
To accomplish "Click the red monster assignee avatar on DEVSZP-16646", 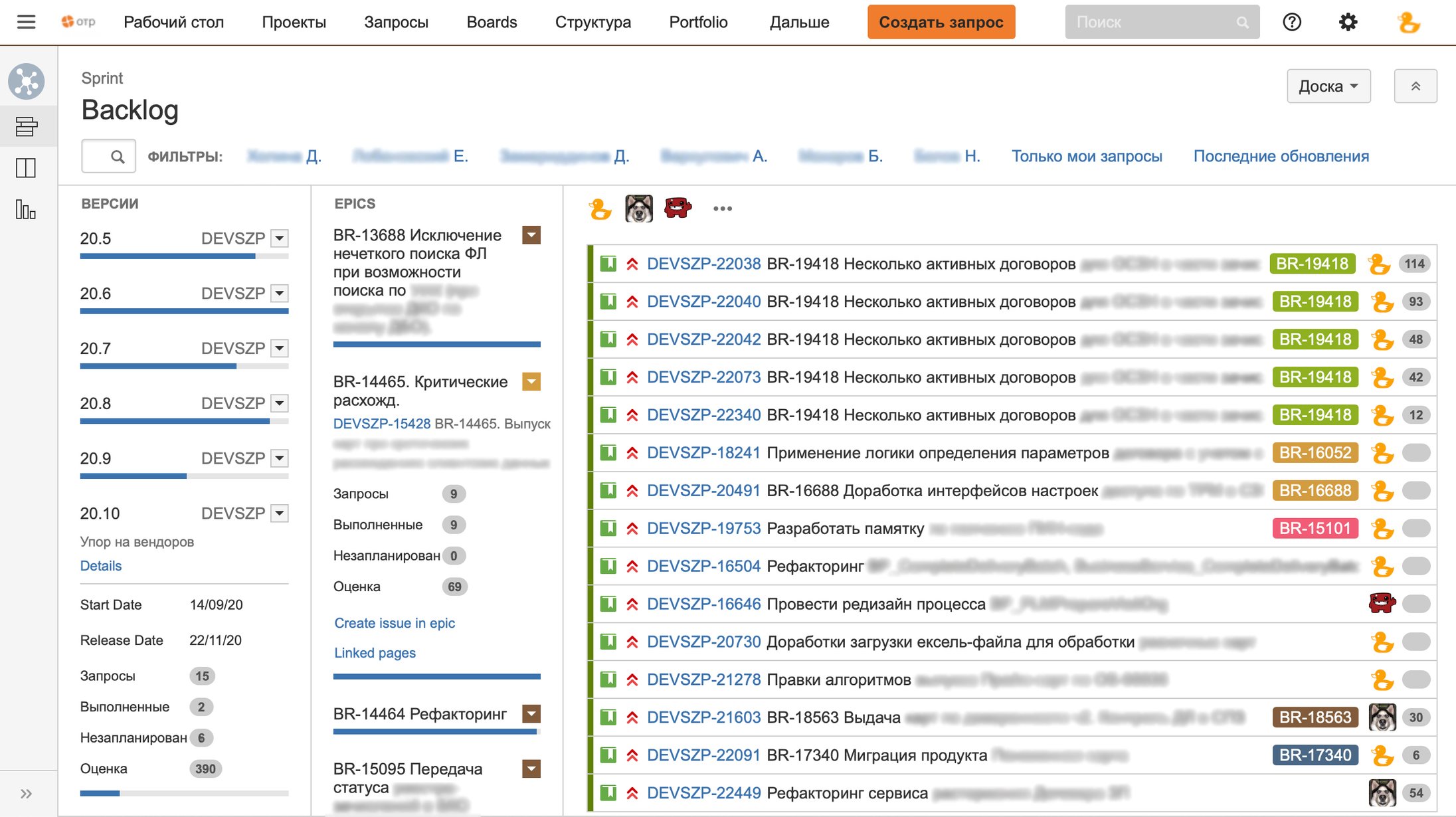I will 1382,604.
